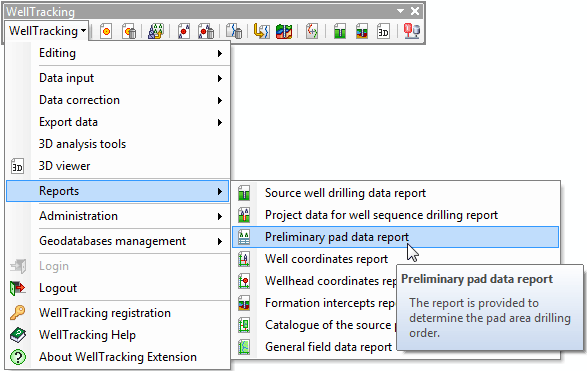Screen dimensions: 587x371
Task: Click Formation intercepts report icon
Action: pos(244,303)
